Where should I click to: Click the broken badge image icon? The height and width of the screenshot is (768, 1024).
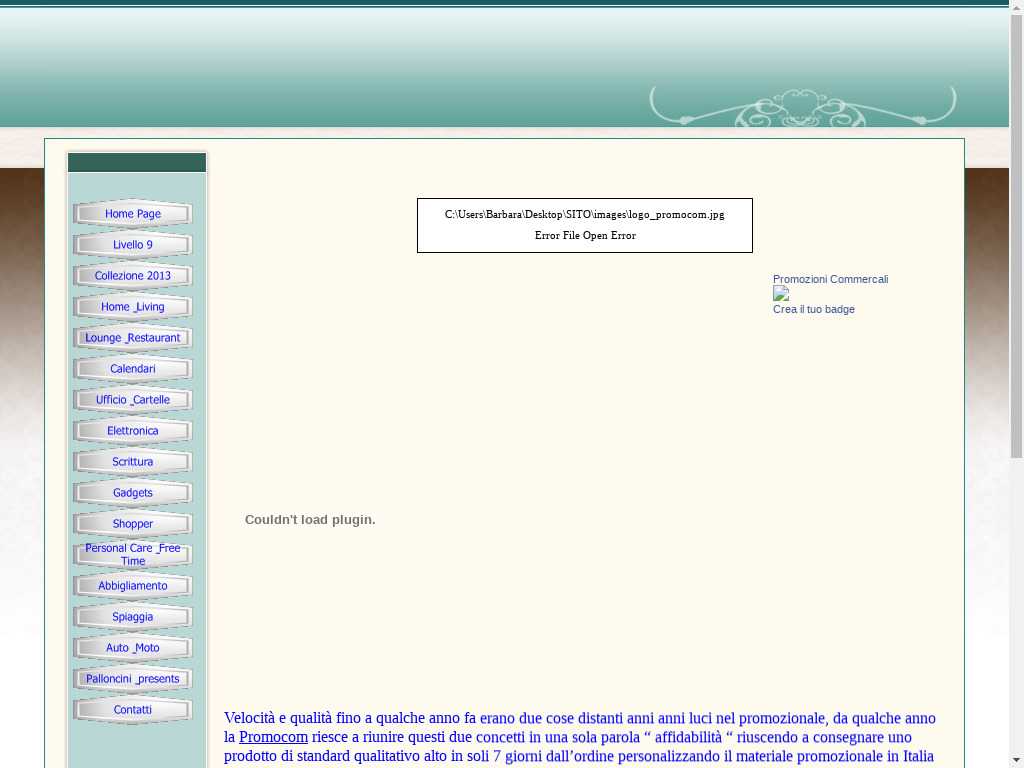click(781, 294)
